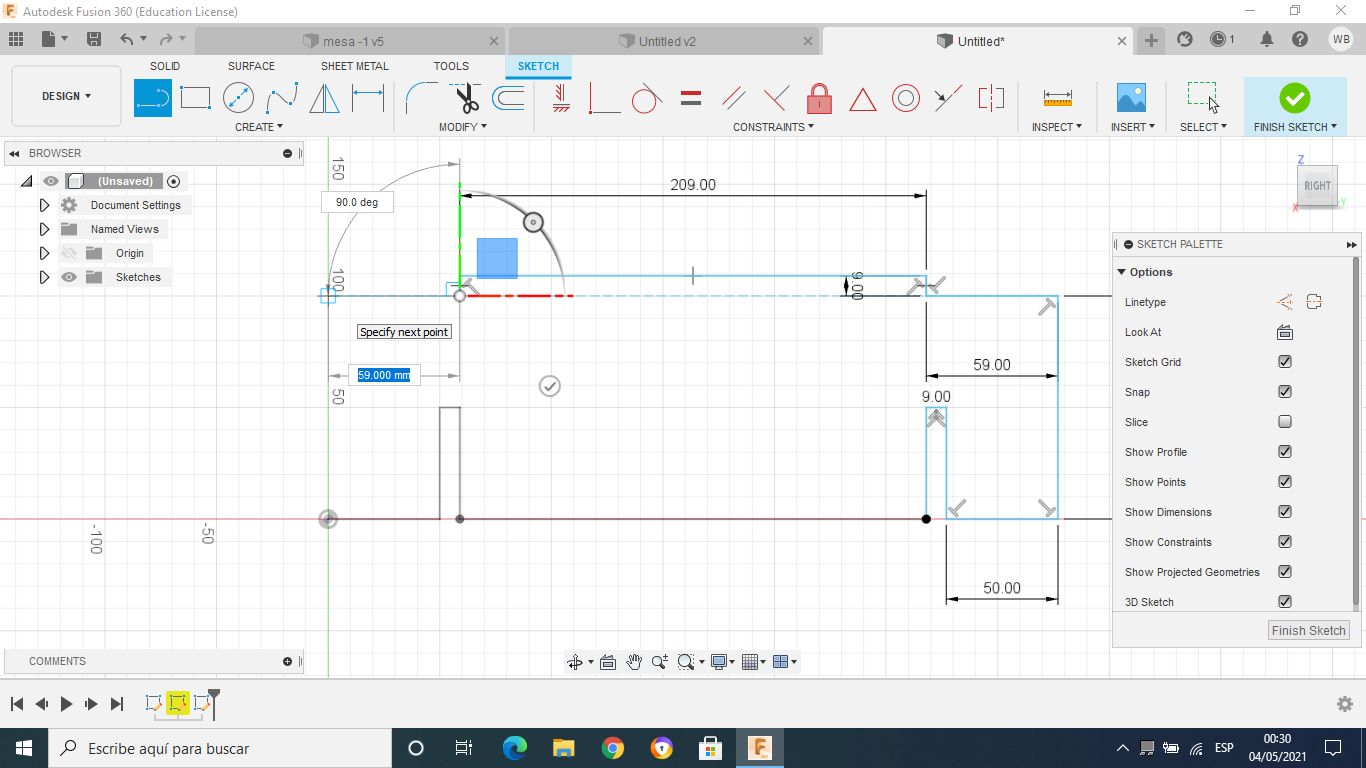Open the MODIFY dropdown menu
The image size is (1366, 768).
(463, 127)
